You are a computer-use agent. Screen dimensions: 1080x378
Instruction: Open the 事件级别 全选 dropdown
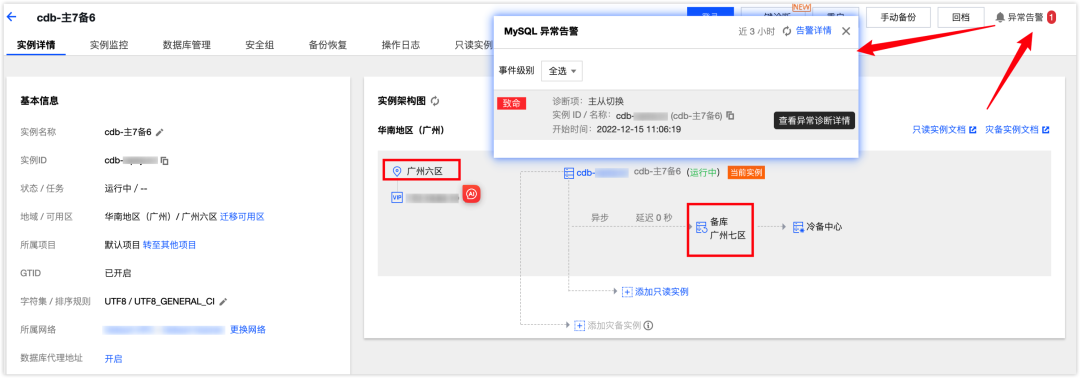(563, 71)
